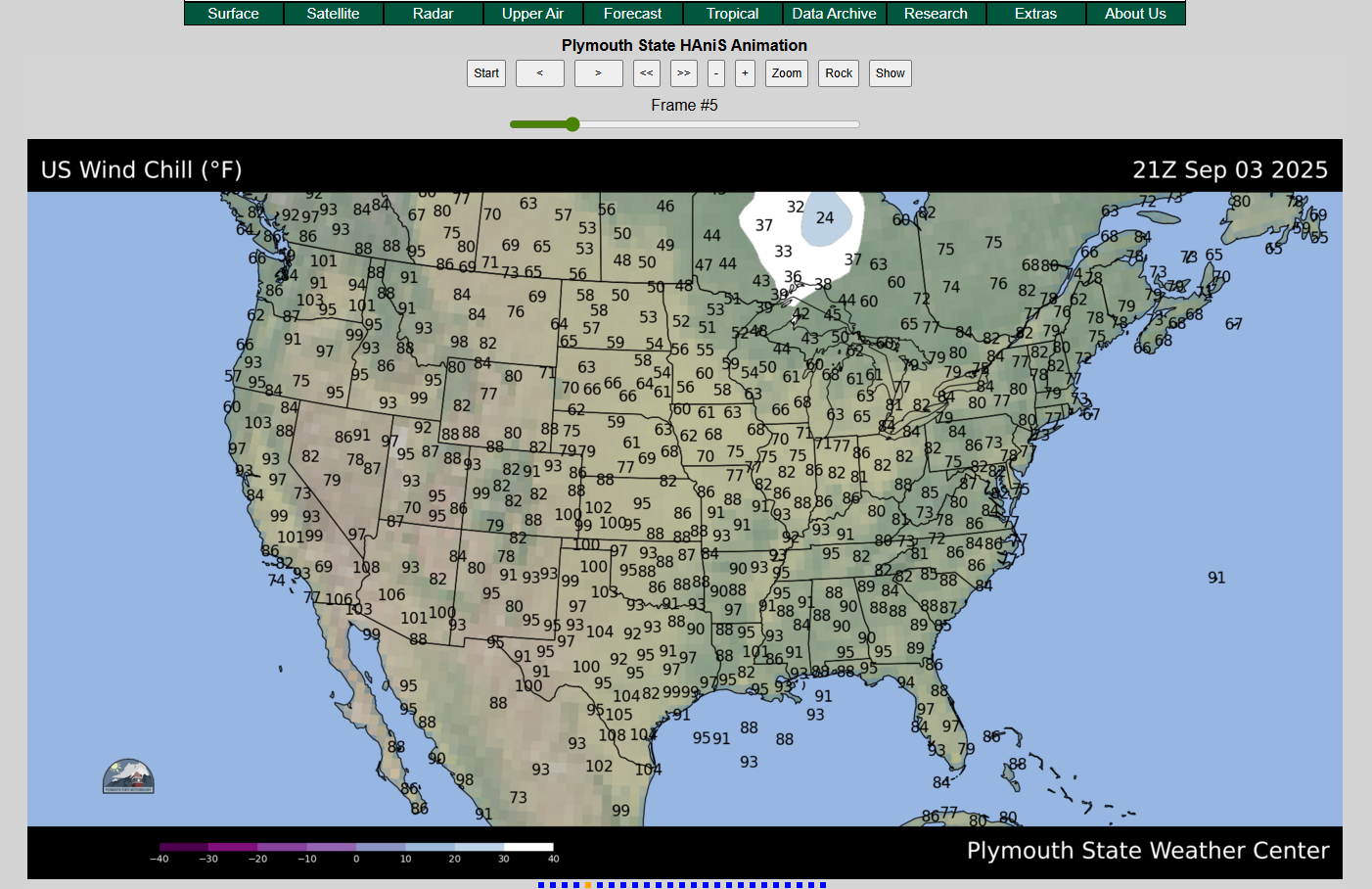Start the wind chill animation
1372x889 pixels.
[x=486, y=72]
